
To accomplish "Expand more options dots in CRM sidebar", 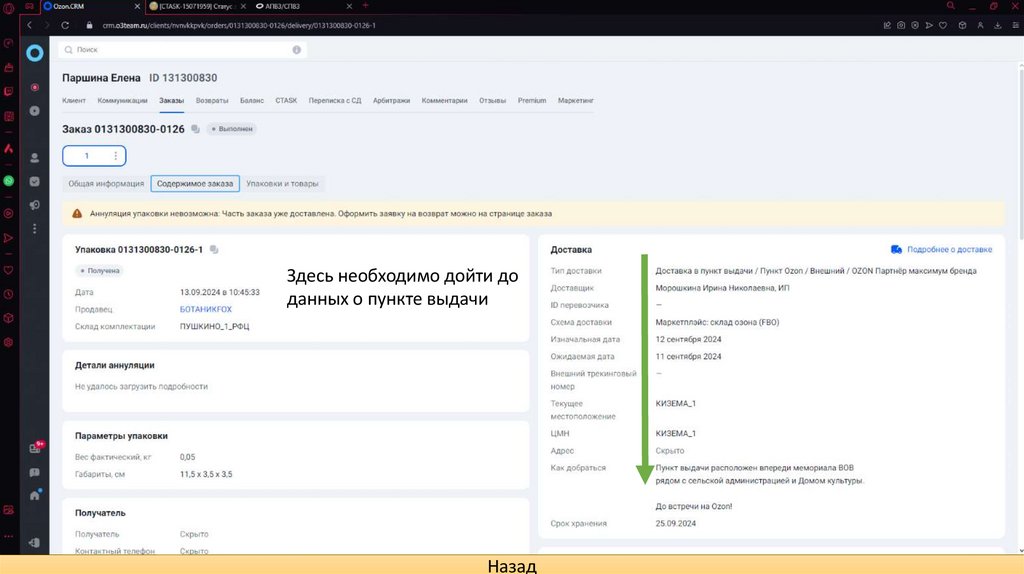I will [x=35, y=229].
